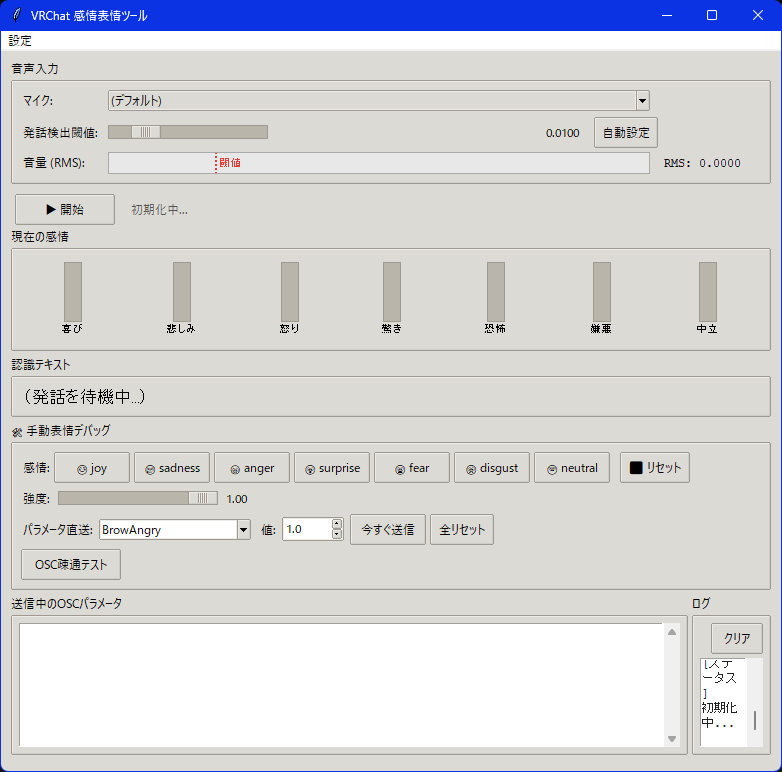Trigger the fear expression button
This screenshot has width=782, height=772.
tap(412, 468)
